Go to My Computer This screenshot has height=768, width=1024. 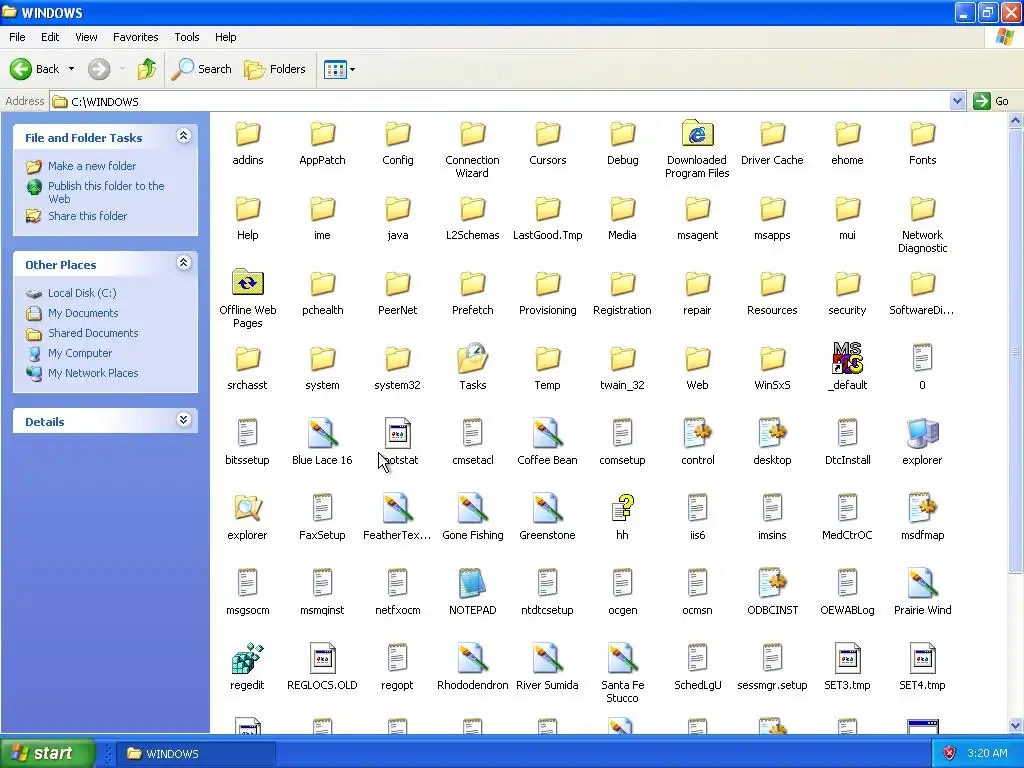pyautogui.click(x=80, y=353)
